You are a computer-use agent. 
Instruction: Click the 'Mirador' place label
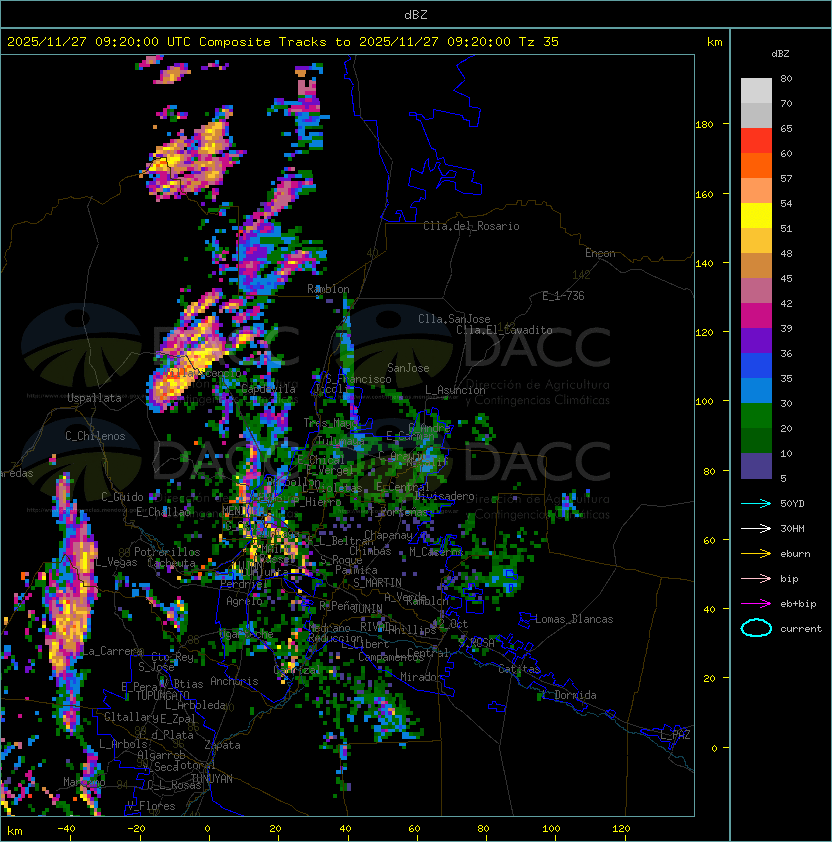421,677
